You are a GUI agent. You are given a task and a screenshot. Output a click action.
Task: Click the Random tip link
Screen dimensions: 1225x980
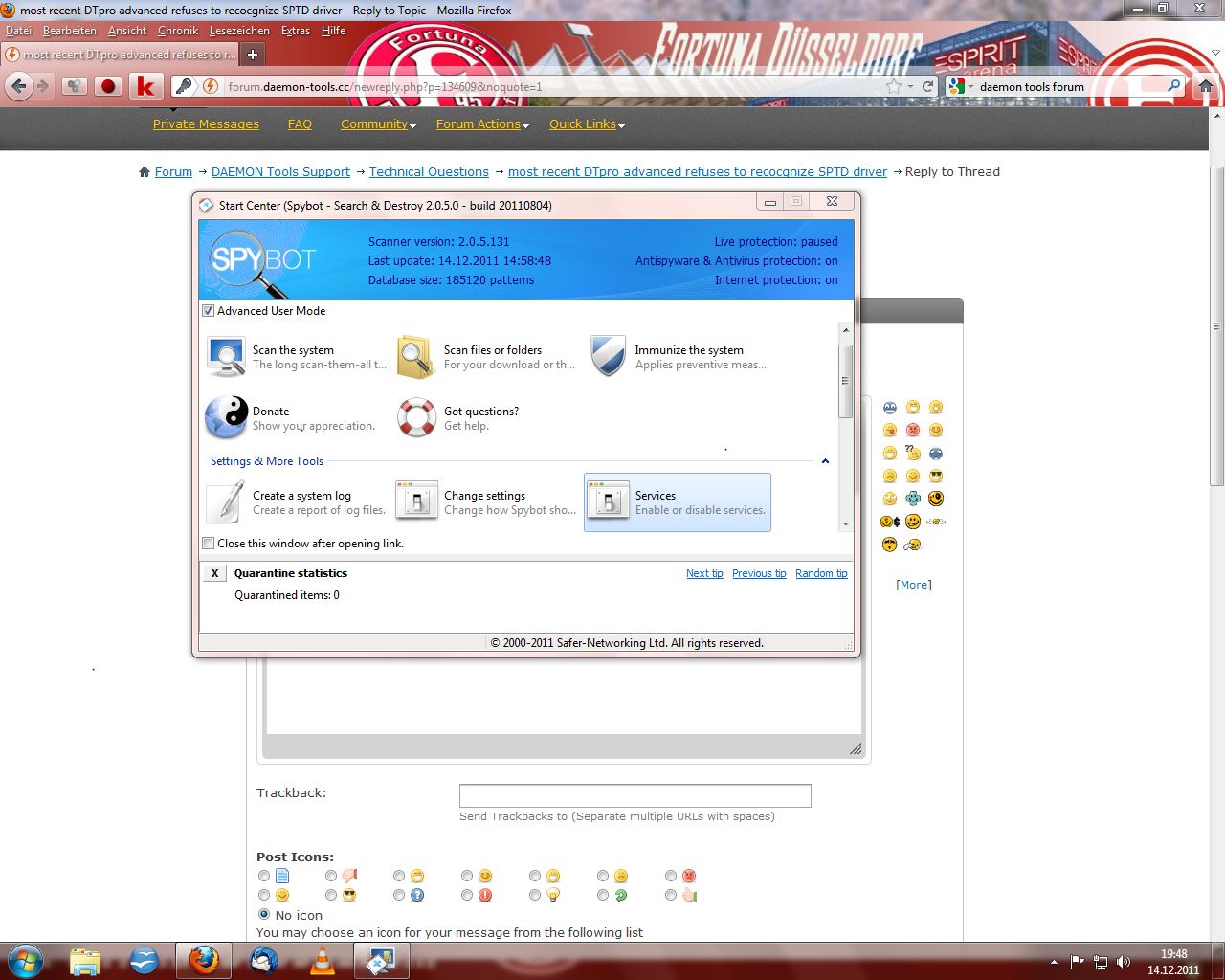[x=821, y=573]
